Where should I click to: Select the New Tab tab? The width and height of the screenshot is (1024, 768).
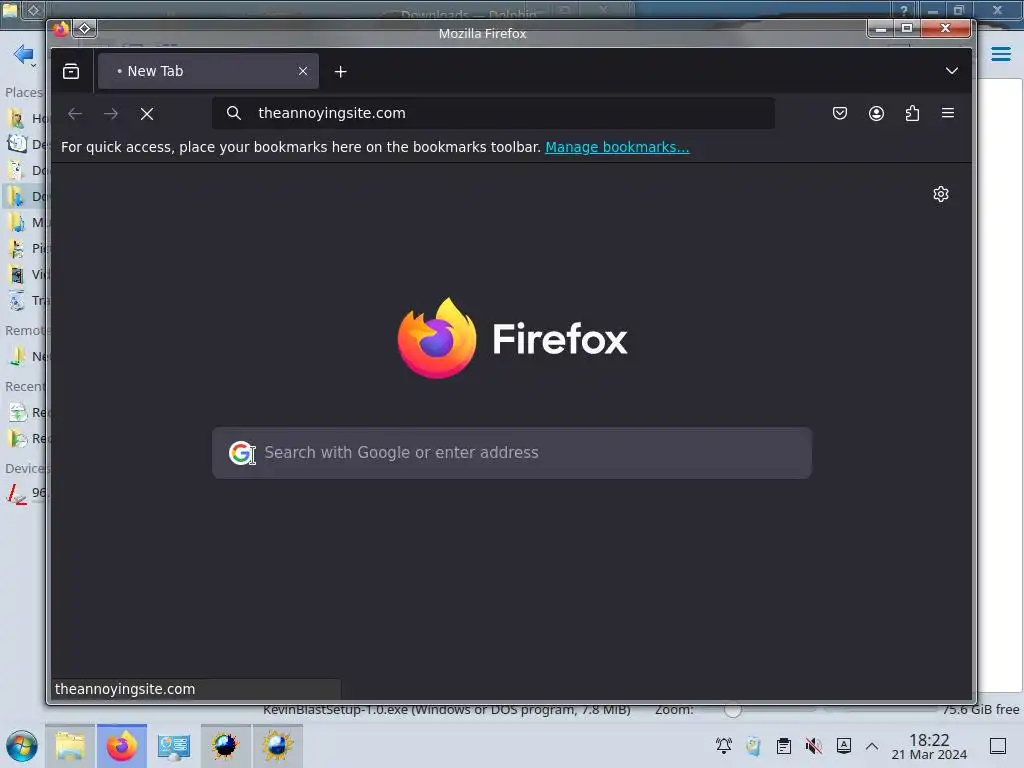208,71
